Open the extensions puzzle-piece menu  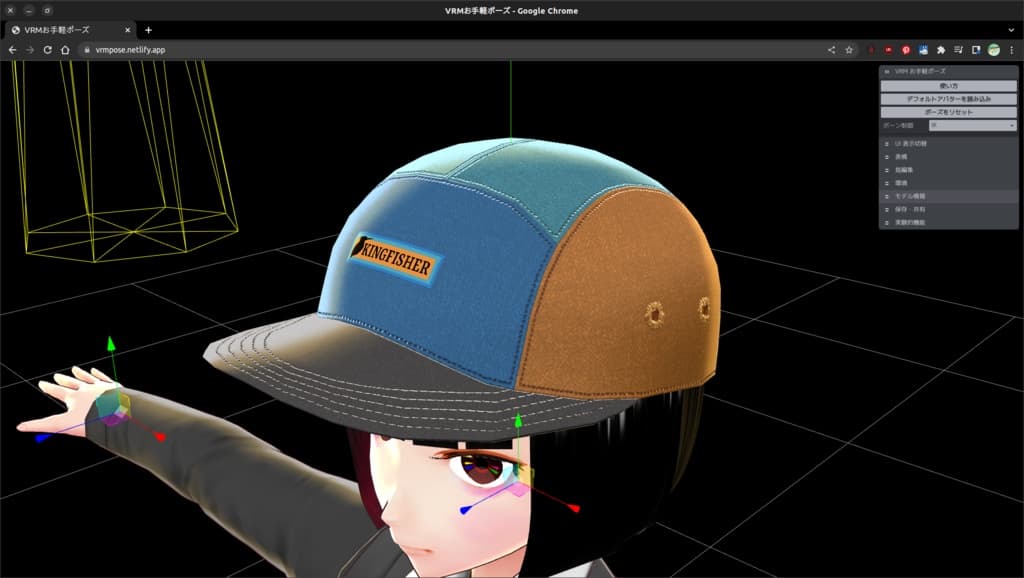pos(941,50)
